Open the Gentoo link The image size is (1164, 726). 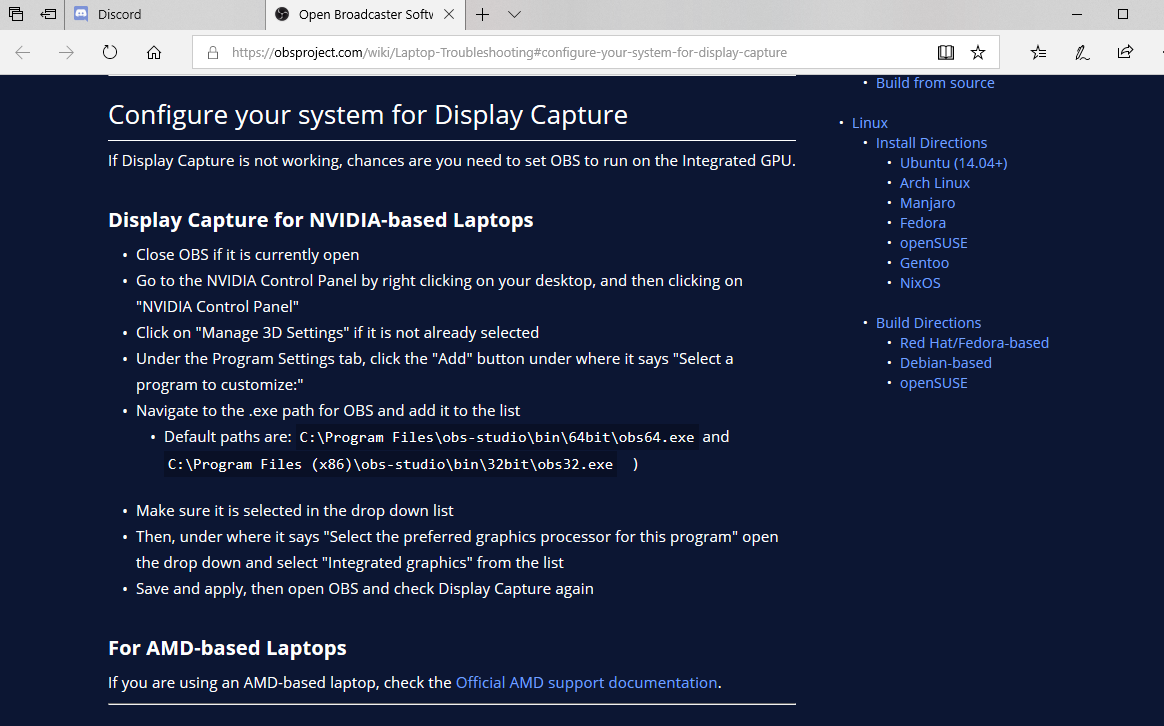point(924,264)
